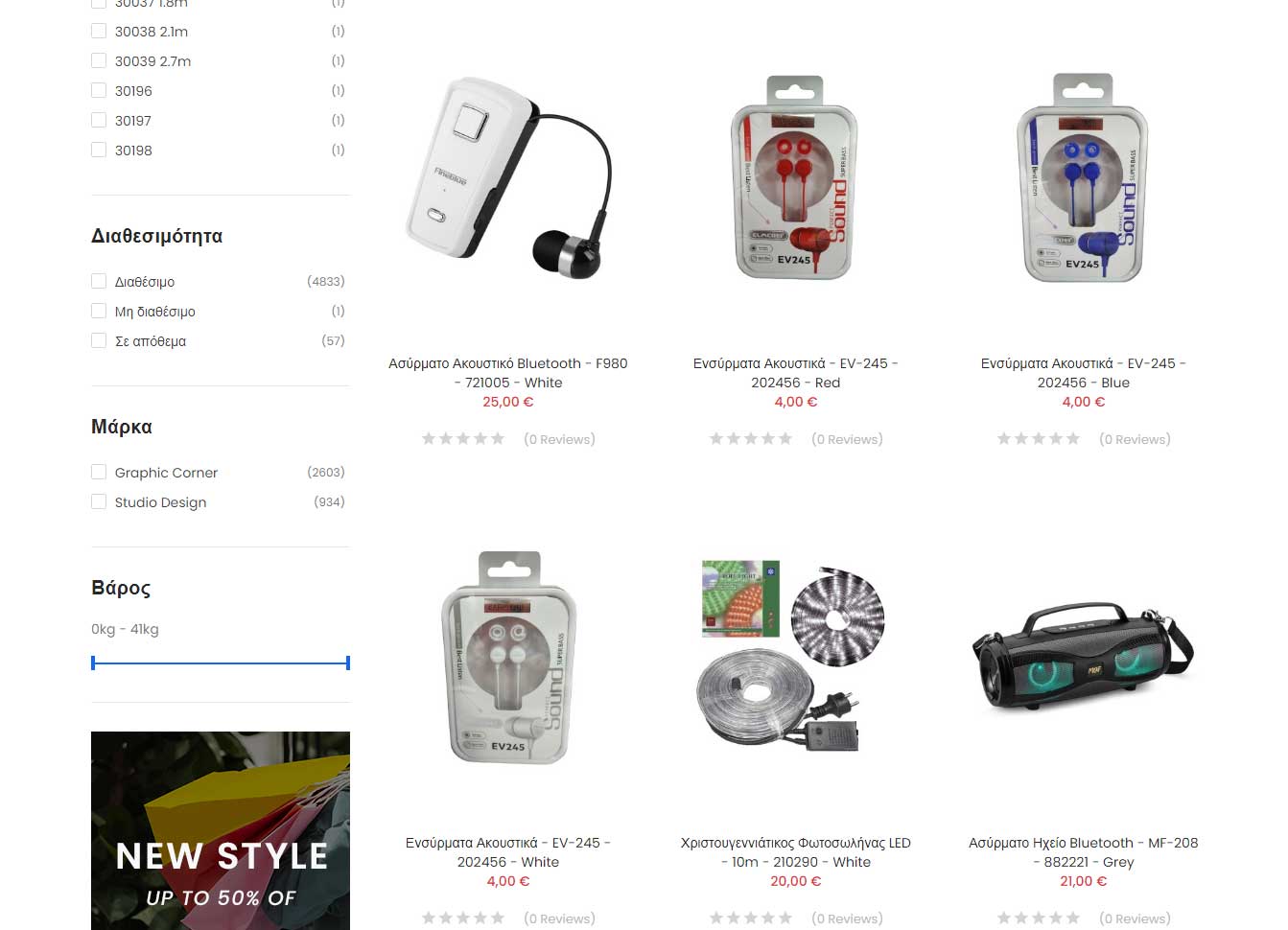Click the white EV-245 earphones image
The image size is (1288, 930).
click(508, 657)
